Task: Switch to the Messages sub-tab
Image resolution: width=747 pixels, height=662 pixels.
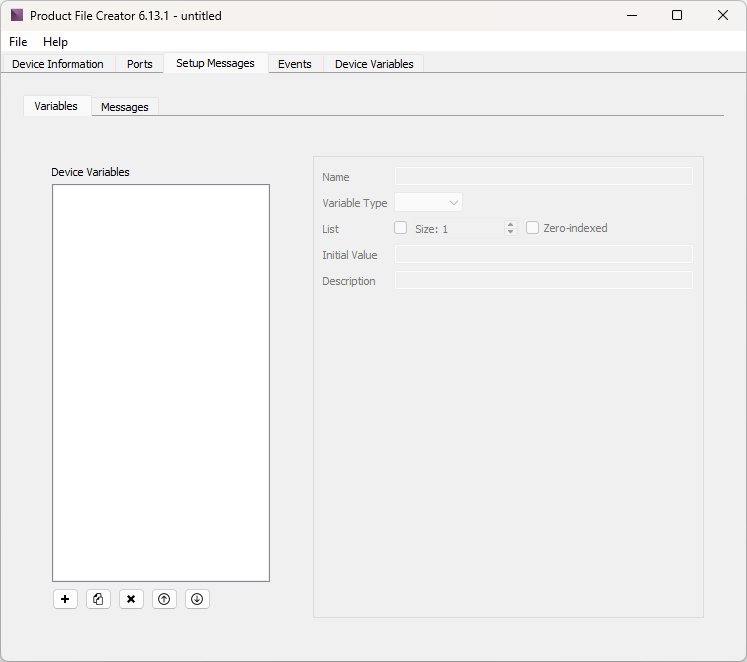Action: (125, 107)
